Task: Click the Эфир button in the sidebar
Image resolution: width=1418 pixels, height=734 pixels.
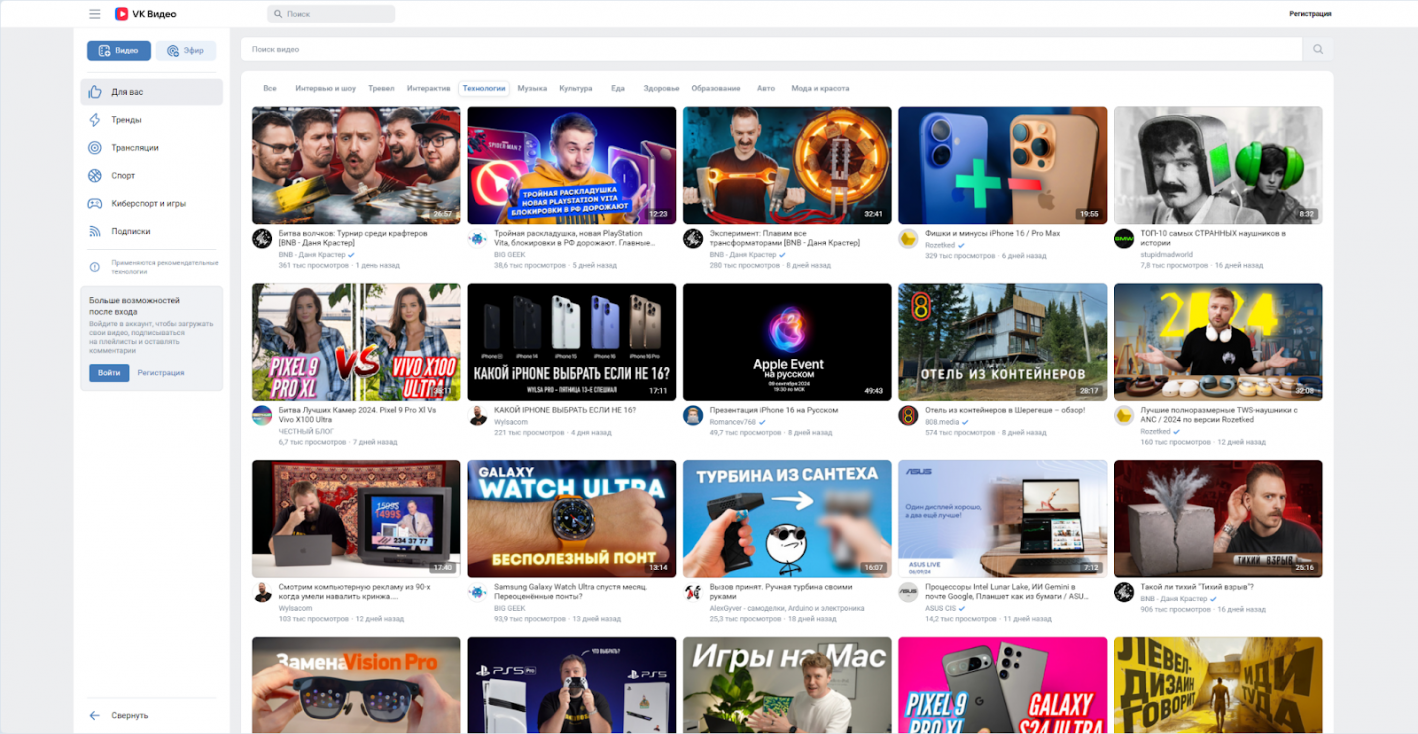Action: click(186, 51)
